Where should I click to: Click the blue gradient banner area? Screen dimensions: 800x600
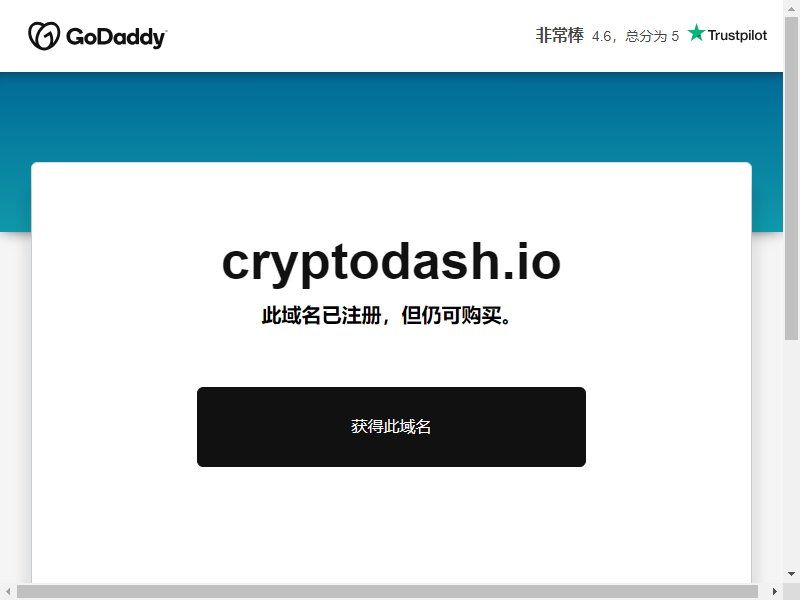click(391, 116)
